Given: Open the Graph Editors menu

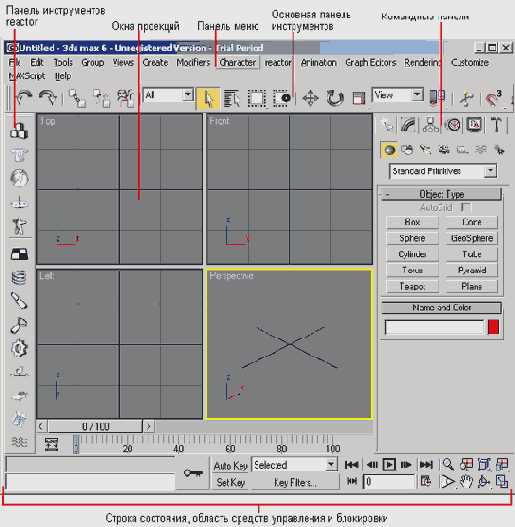Looking at the screenshot, I should point(370,63).
